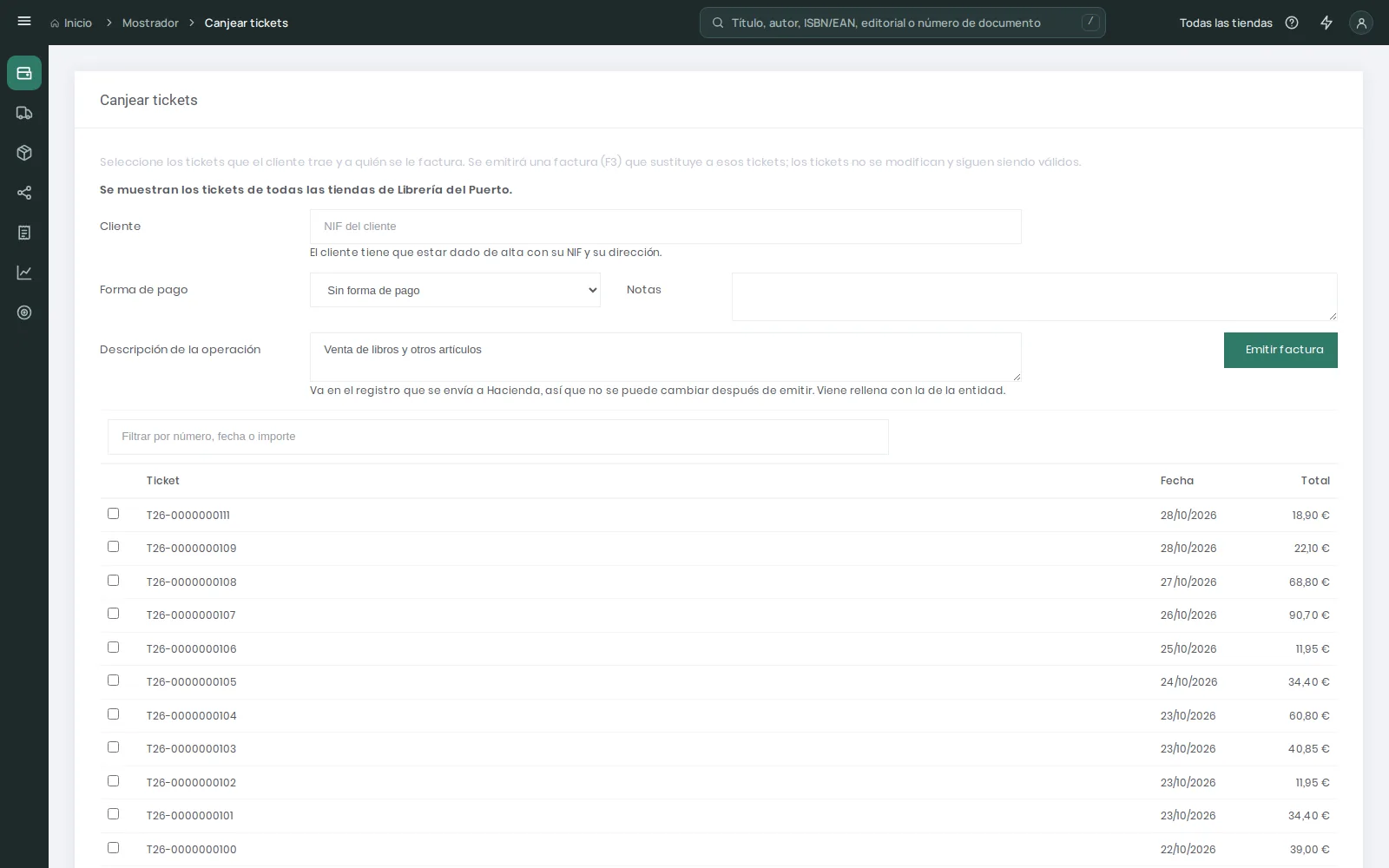
Task: Tick ticket T26-0000000100 checkbox
Action: [x=113, y=848]
